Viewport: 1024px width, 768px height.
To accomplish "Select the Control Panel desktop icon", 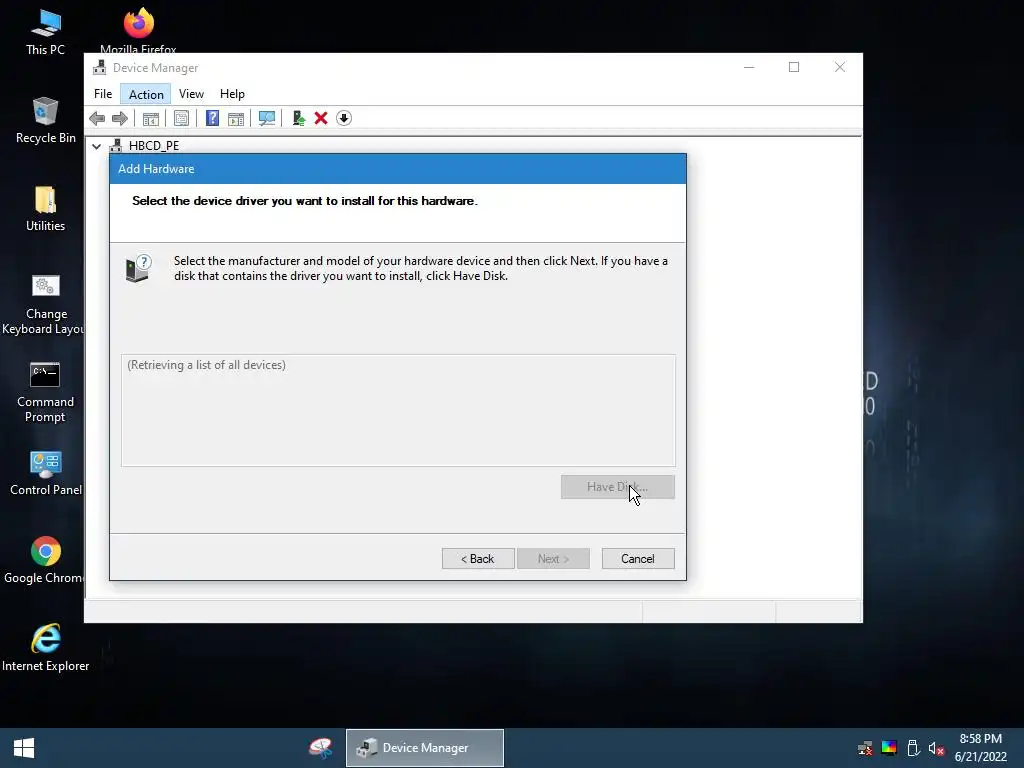I will pyautogui.click(x=46, y=473).
